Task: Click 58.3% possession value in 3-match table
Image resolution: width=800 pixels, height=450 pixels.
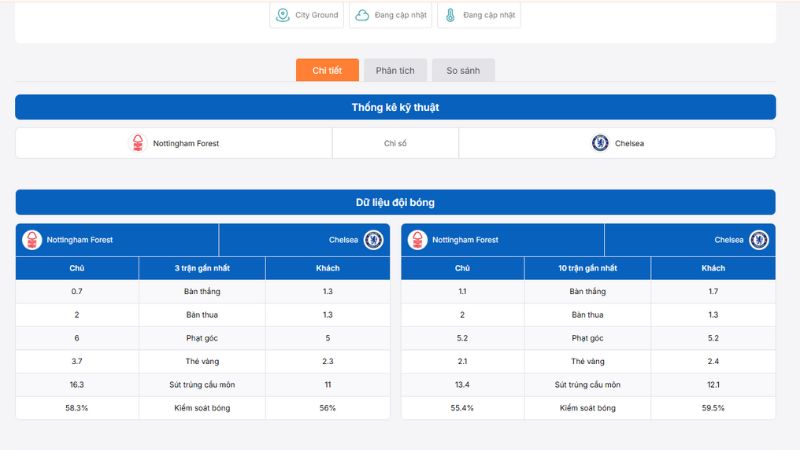Action: coord(77,408)
